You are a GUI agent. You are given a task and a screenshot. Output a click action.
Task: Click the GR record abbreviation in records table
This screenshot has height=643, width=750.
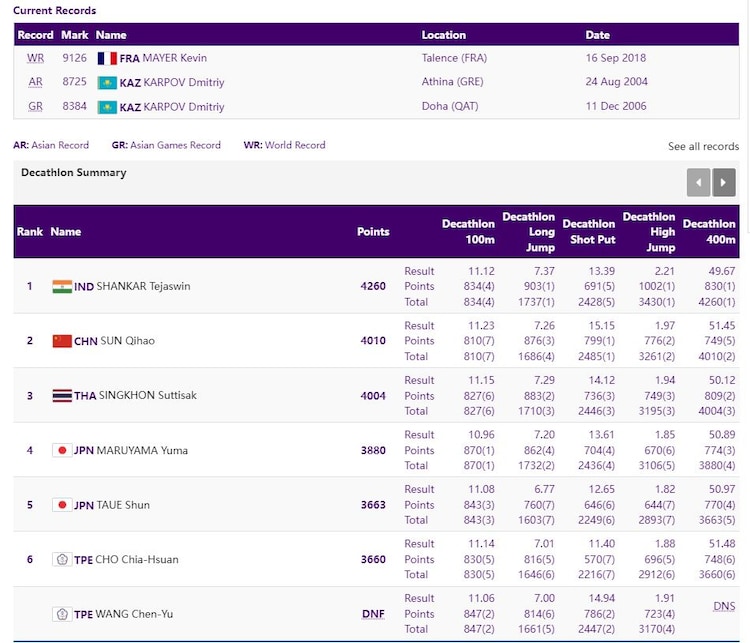point(36,106)
